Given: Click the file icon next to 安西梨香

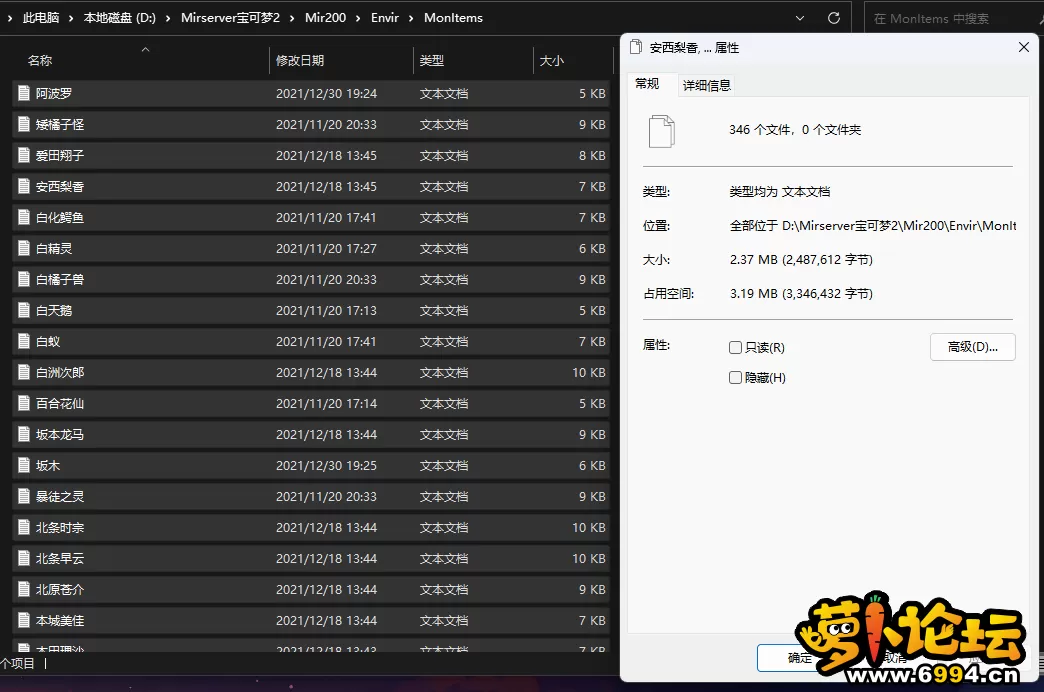Looking at the screenshot, I should tap(24, 186).
